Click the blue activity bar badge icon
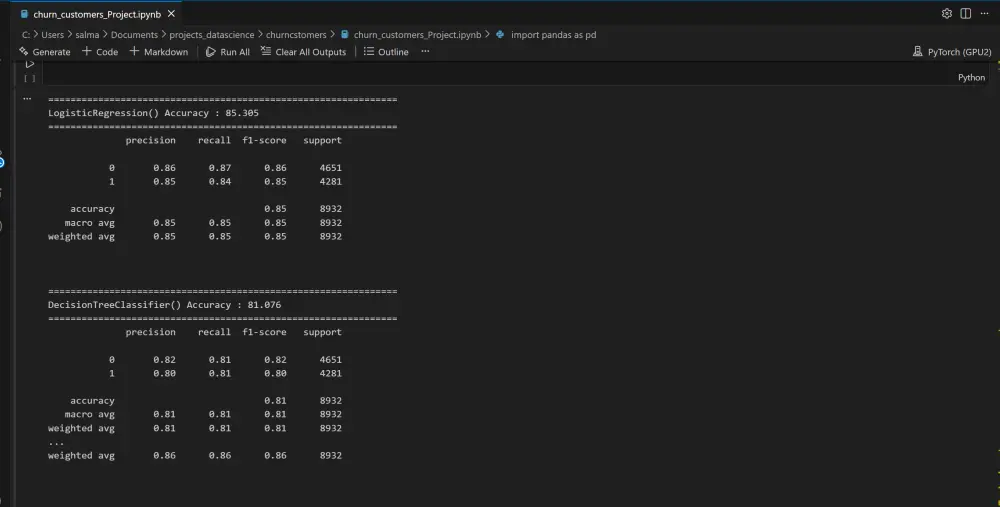Viewport: 1000px width, 507px height. coord(2,162)
